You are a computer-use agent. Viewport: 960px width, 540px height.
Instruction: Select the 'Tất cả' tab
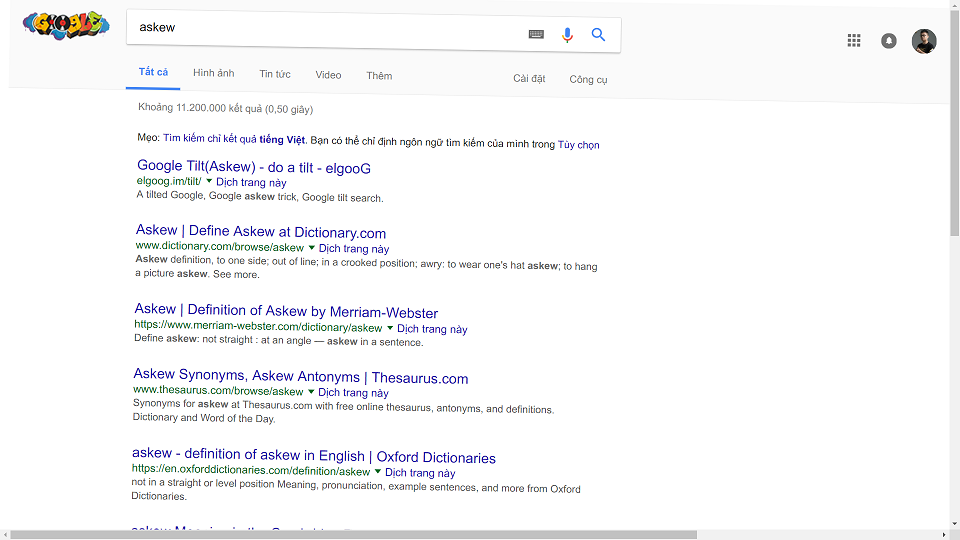pos(153,72)
